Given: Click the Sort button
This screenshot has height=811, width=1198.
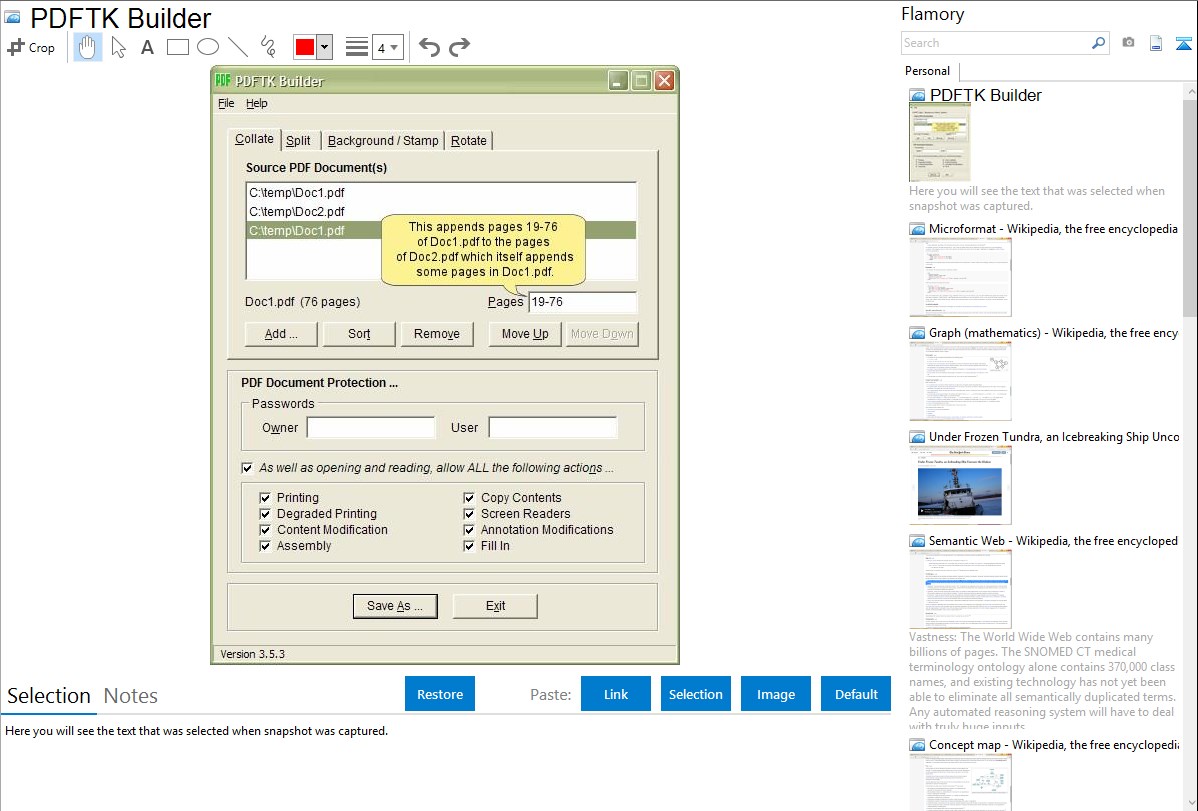Looking at the screenshot, I should click(x=359, y=334).
